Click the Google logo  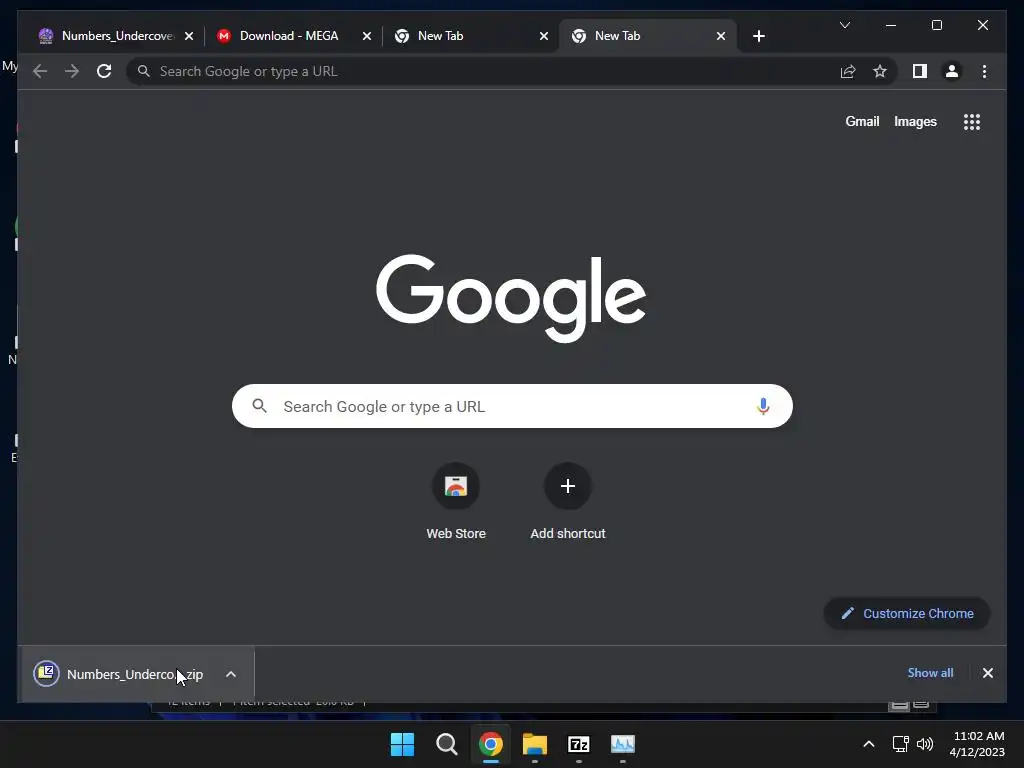[511, 297]
